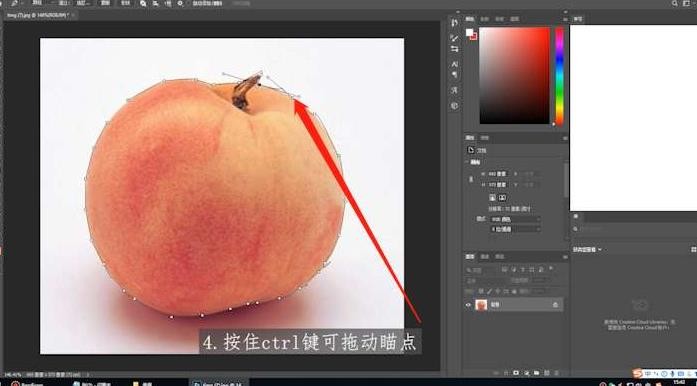This screenshot has width=697, height=386.
Task: Open the bit depth dropdown in Properties
Action: (516, 229)
